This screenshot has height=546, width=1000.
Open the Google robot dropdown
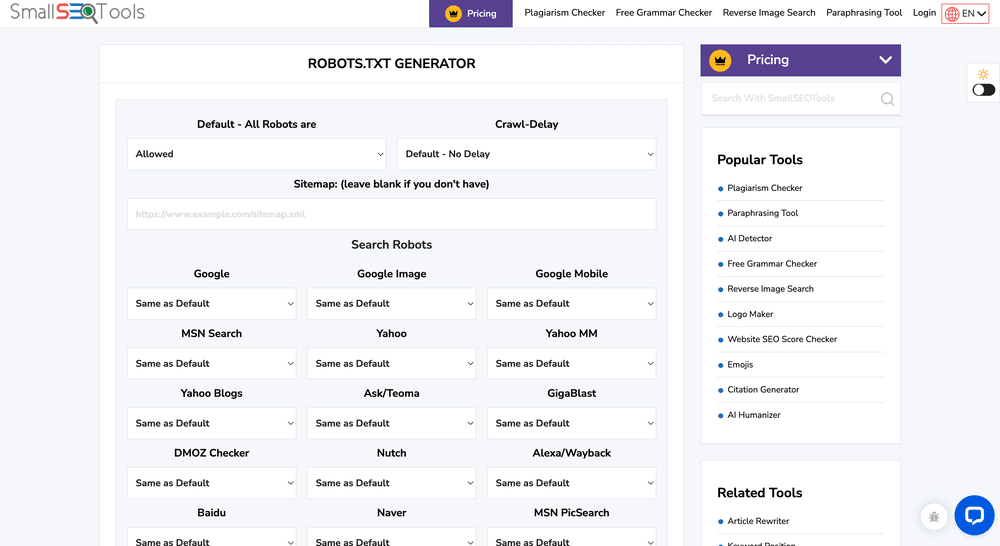point(212,304)
